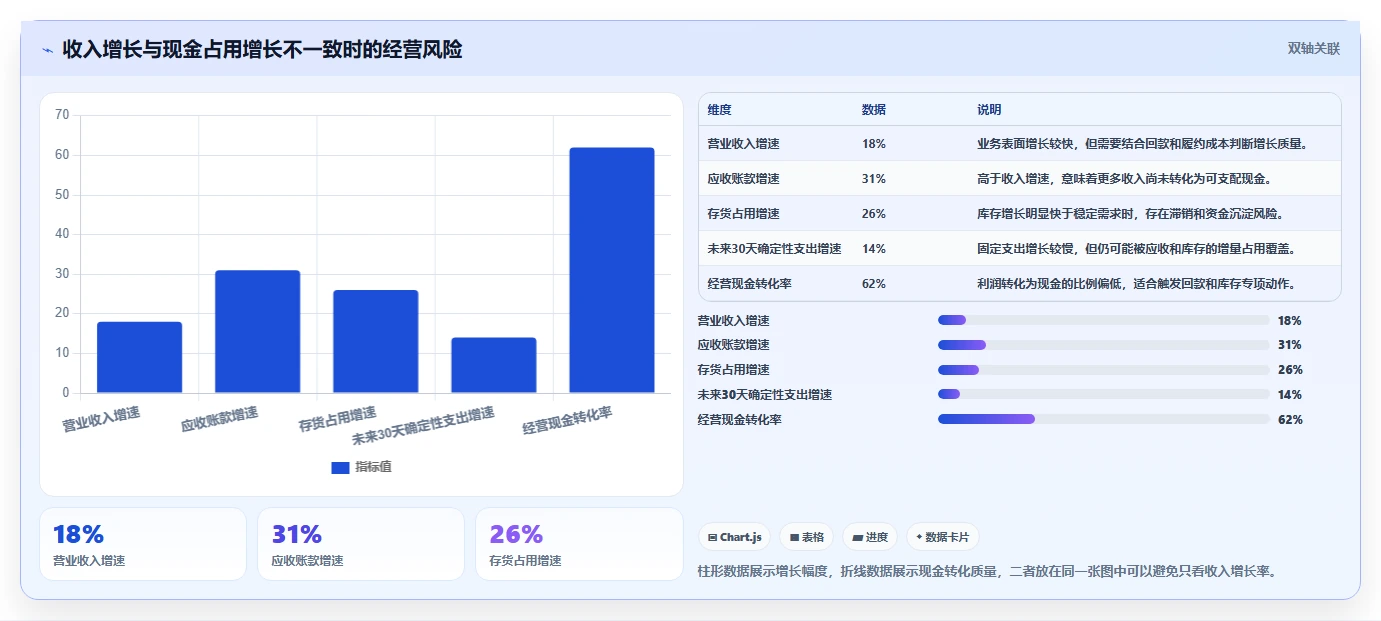1381x621 pixels.
Task: Click the 70 tick on the y-axis
Action: (x=62, y=115)
